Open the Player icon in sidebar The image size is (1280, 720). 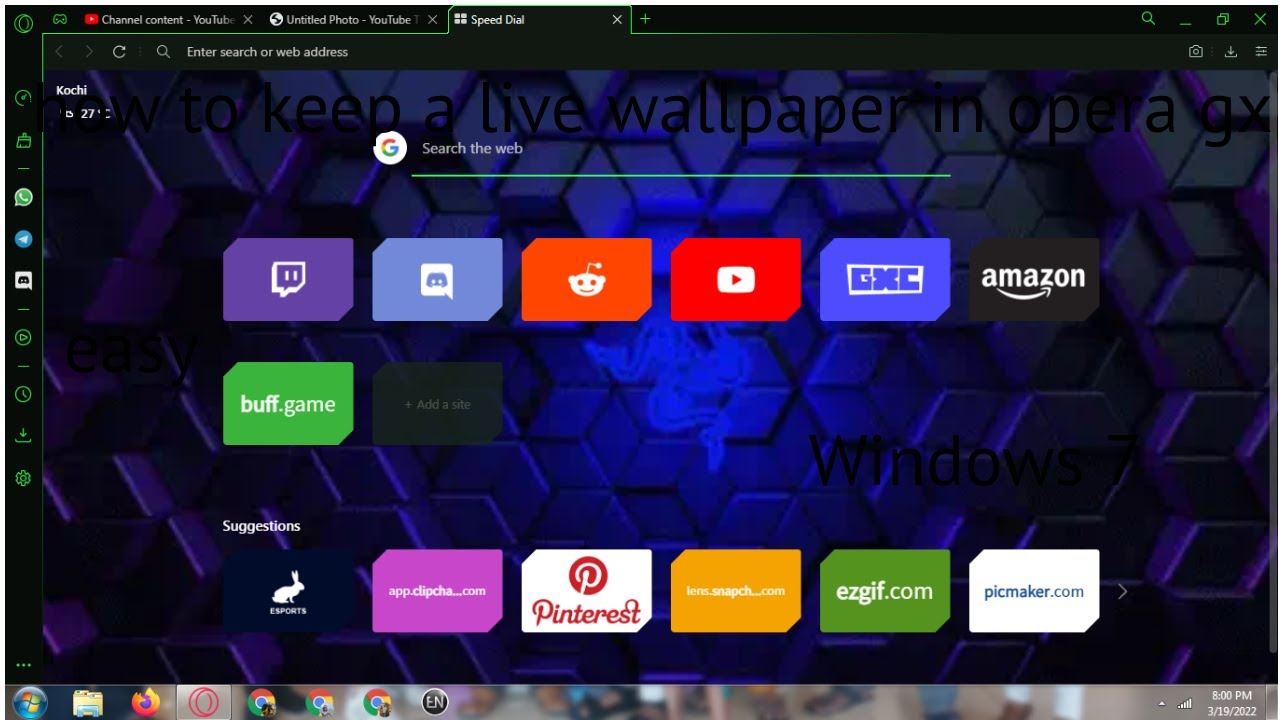(x=23, y=338)
